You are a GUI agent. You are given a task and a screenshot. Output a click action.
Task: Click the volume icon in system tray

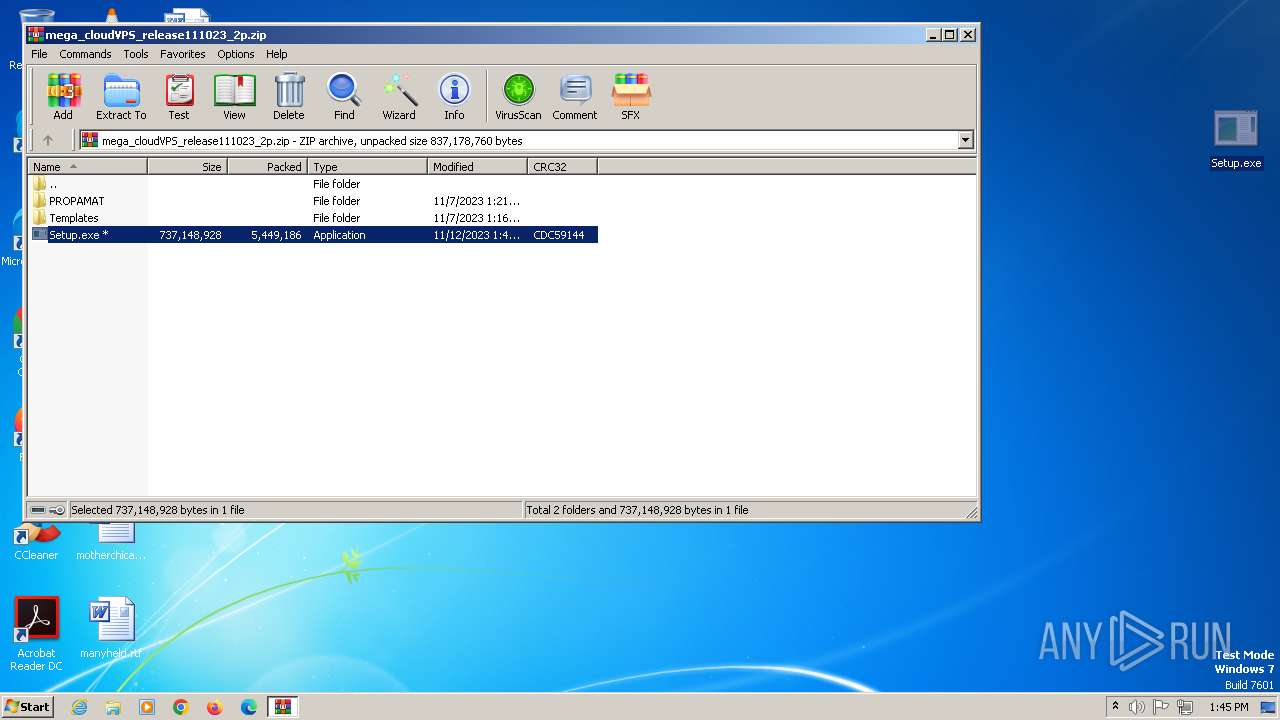(x=1137, y=707)
